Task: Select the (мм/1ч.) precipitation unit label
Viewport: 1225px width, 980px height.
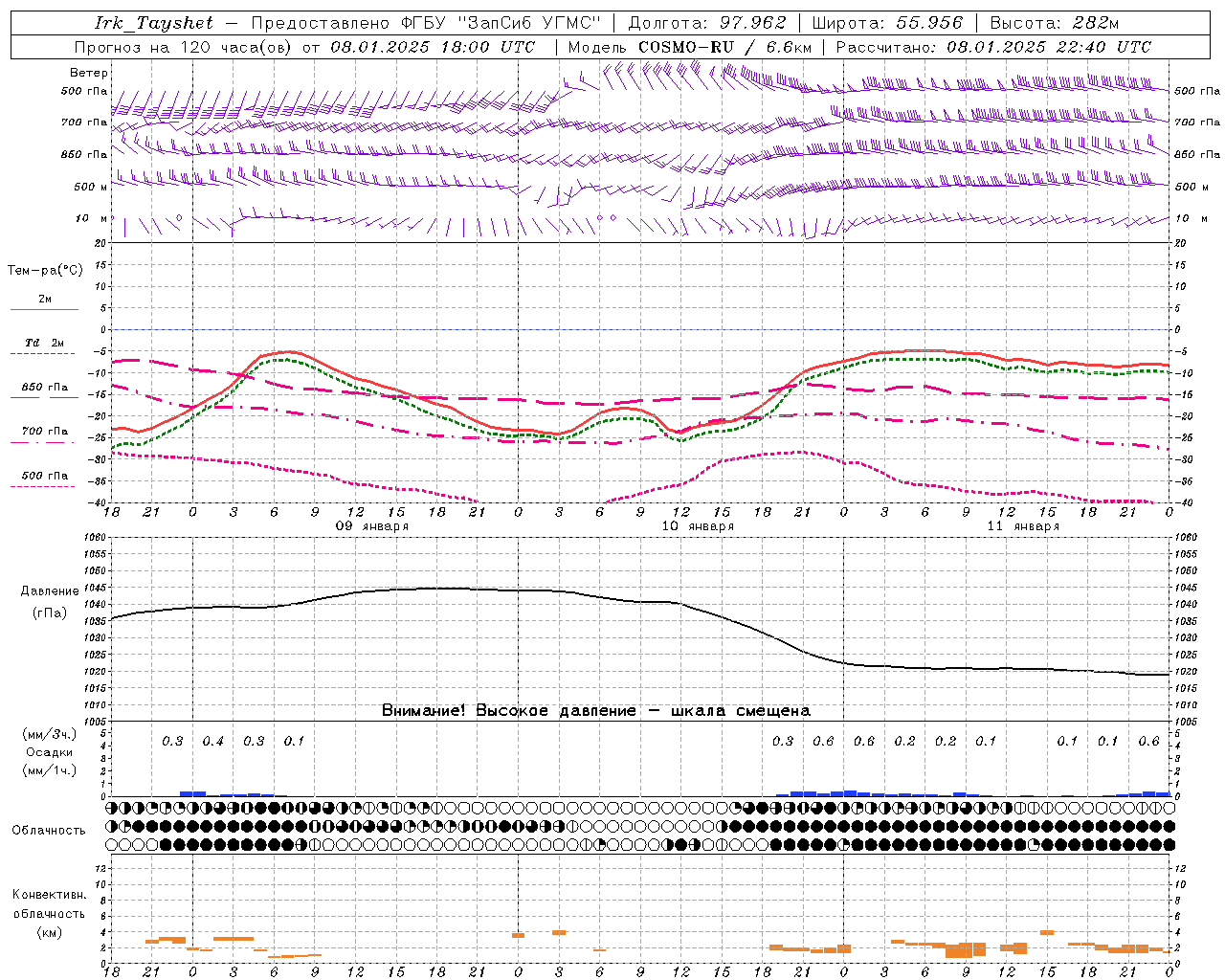Action: click(x=49, y=769)
